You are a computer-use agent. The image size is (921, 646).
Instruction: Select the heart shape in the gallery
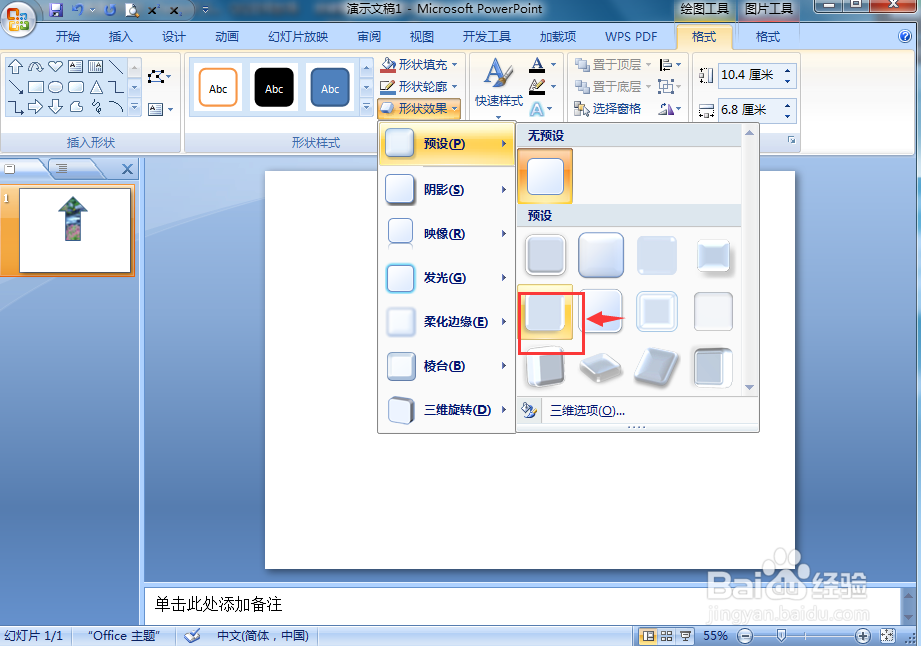(55, 66)
